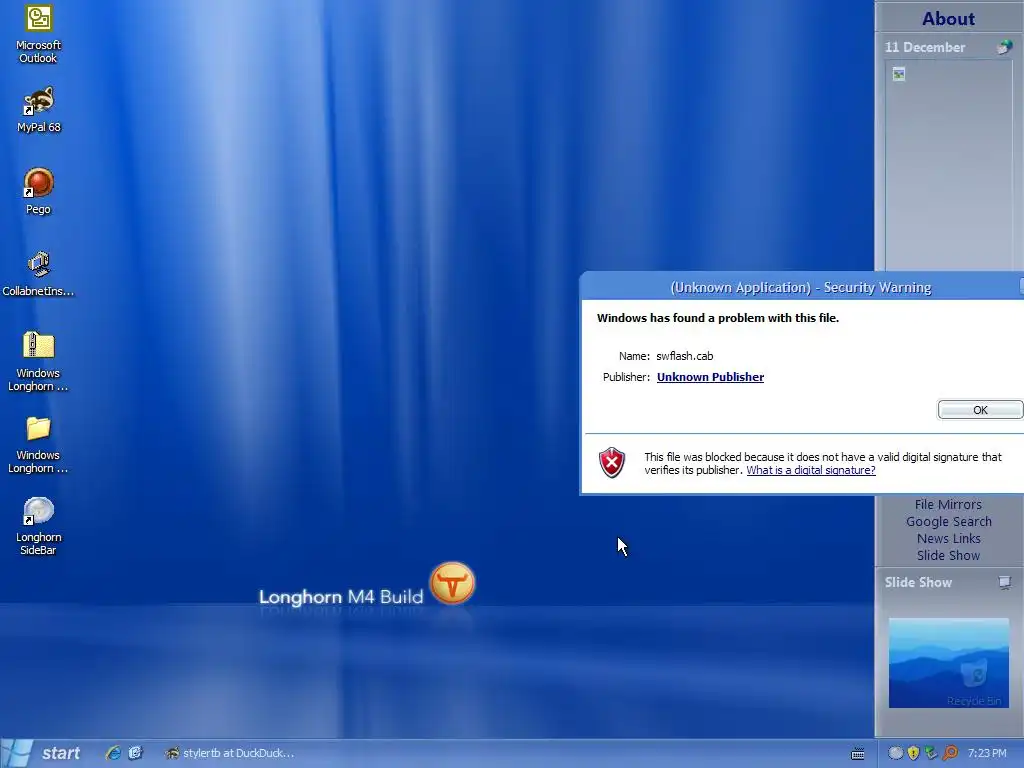Open the Longhorn SideBar shortcut
Screen dimensions: 1024x768
tap(38, 526)
